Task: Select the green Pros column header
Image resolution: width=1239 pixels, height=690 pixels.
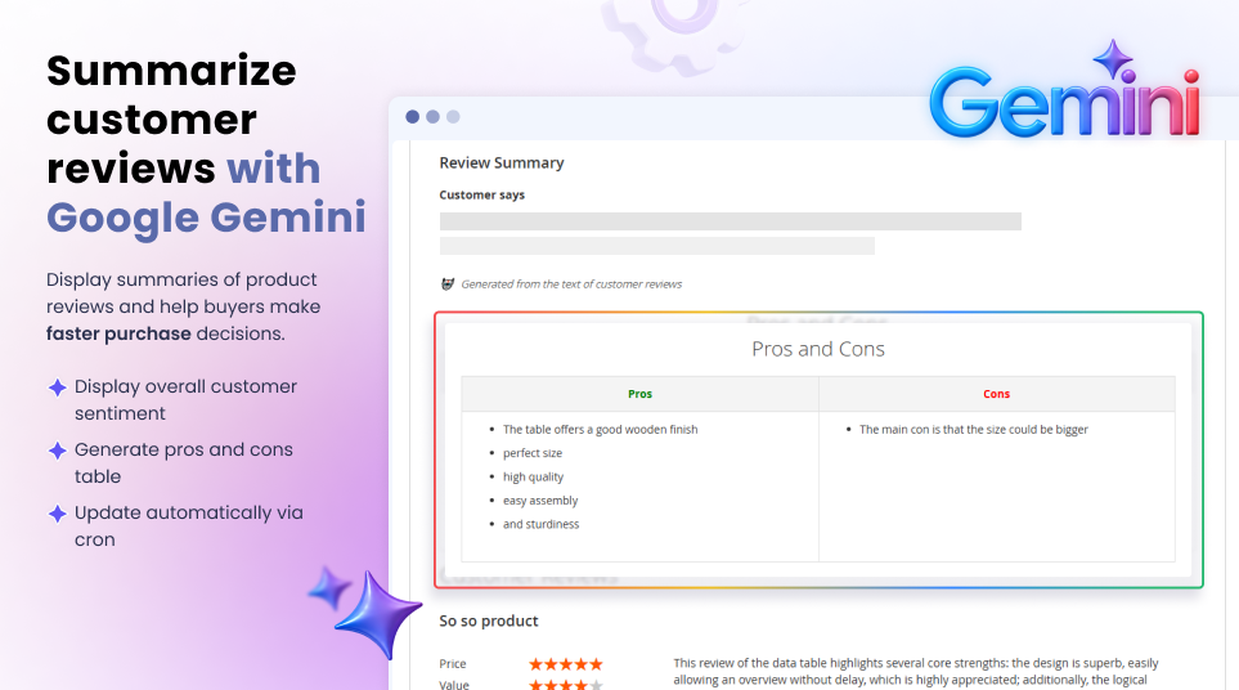Action: click(x=640, y=394)
